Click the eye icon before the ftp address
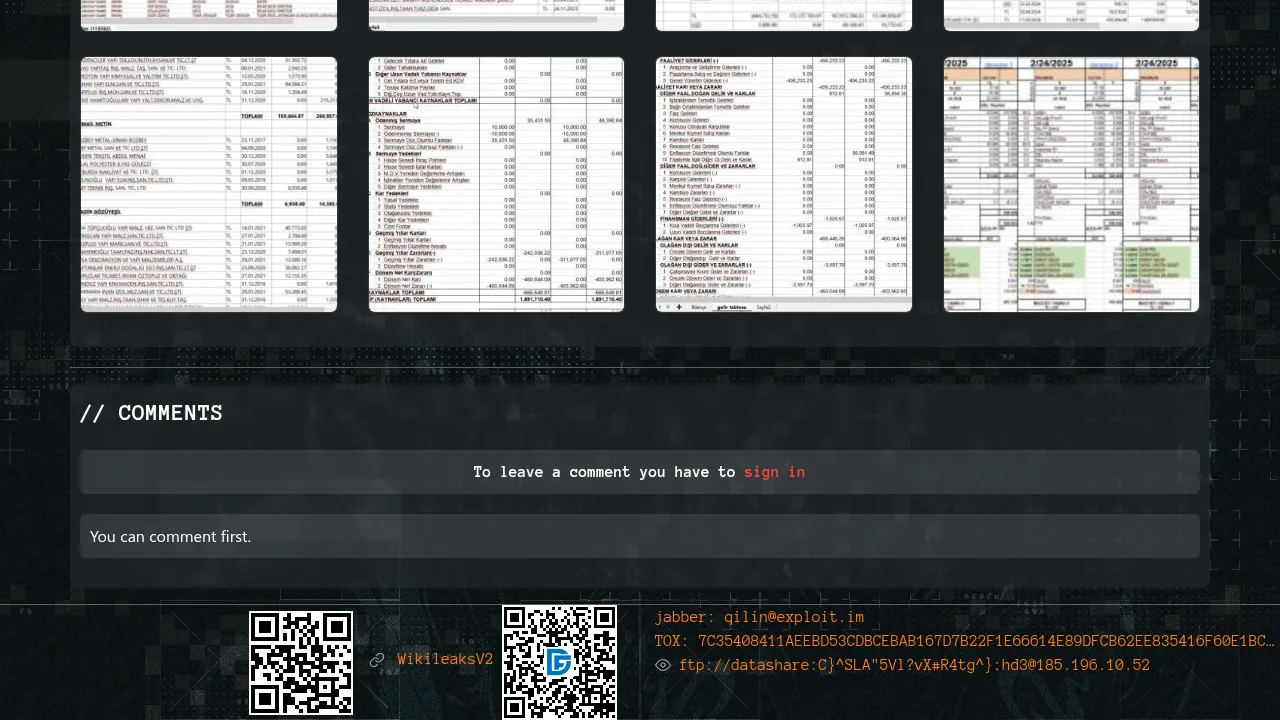The image size is (1280, 720). point(663,665)
